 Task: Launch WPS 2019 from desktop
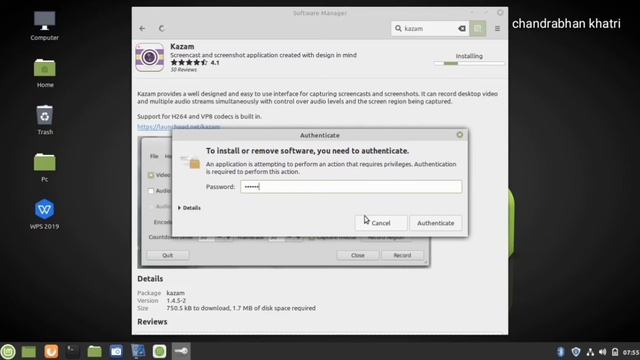(x=44, y=214)
